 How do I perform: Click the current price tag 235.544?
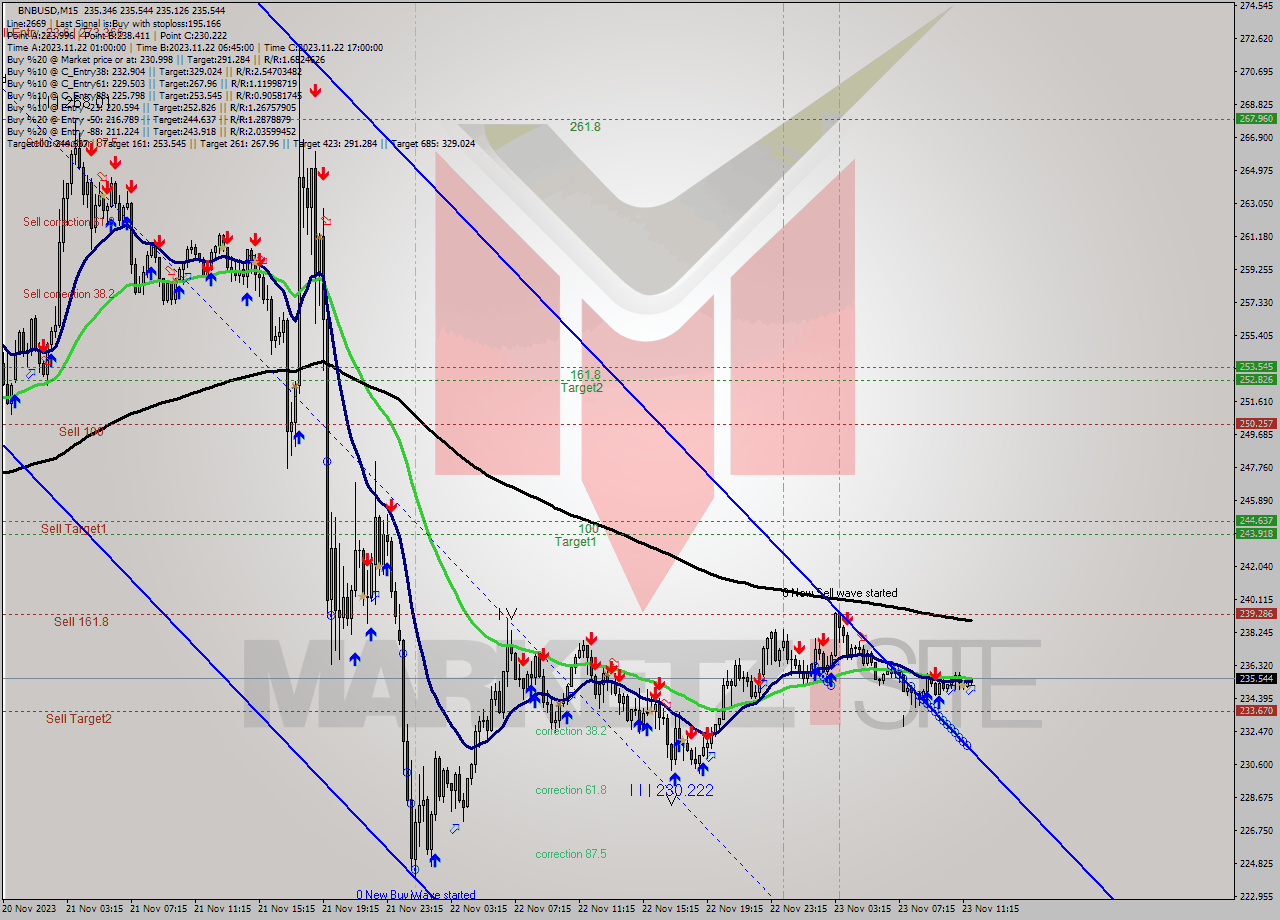pyautogui.click(x=1256, y=678)
